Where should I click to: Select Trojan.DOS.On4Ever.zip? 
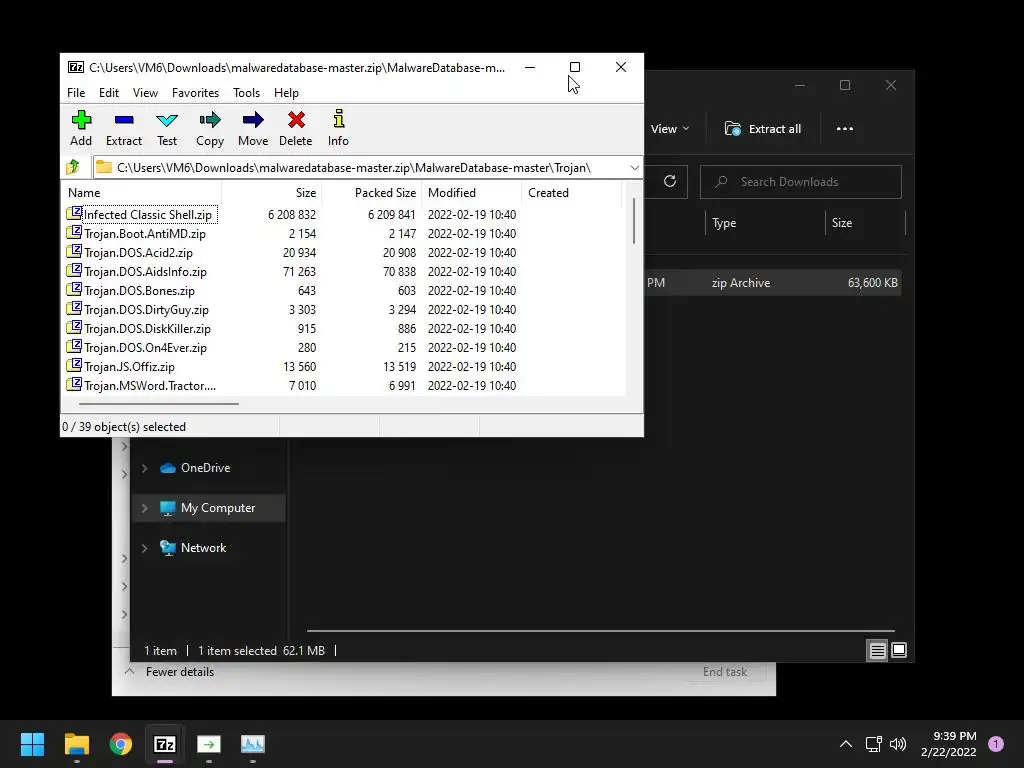point(145,347)
